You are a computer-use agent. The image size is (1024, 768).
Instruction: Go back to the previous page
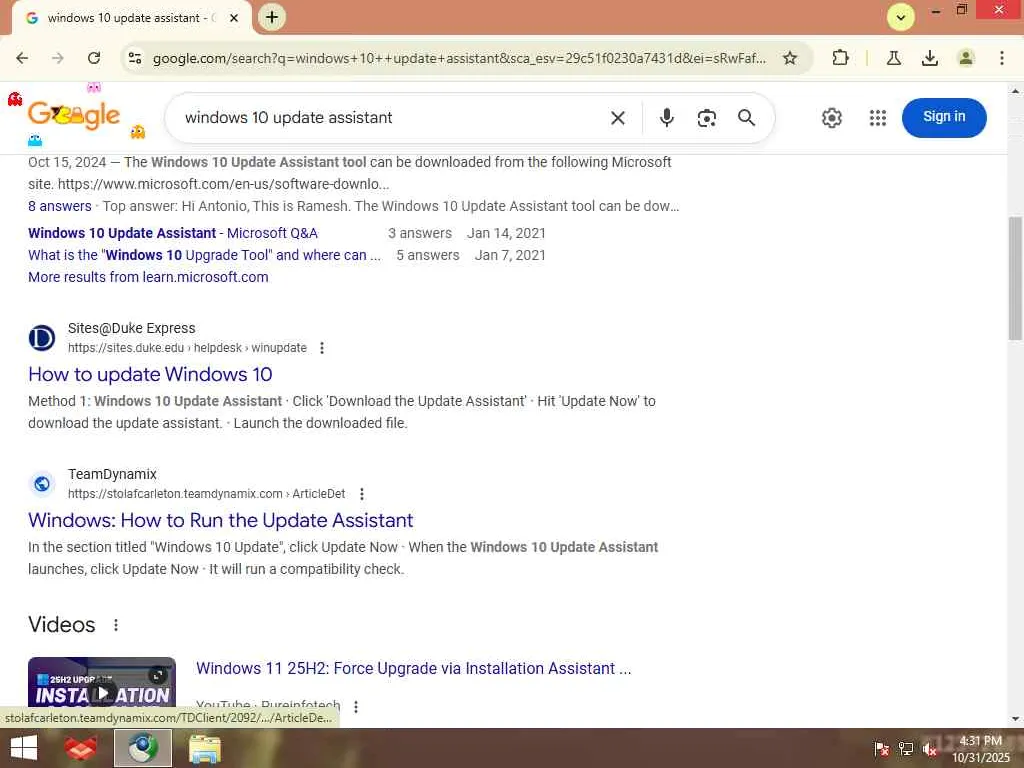(x=22, y=58)
